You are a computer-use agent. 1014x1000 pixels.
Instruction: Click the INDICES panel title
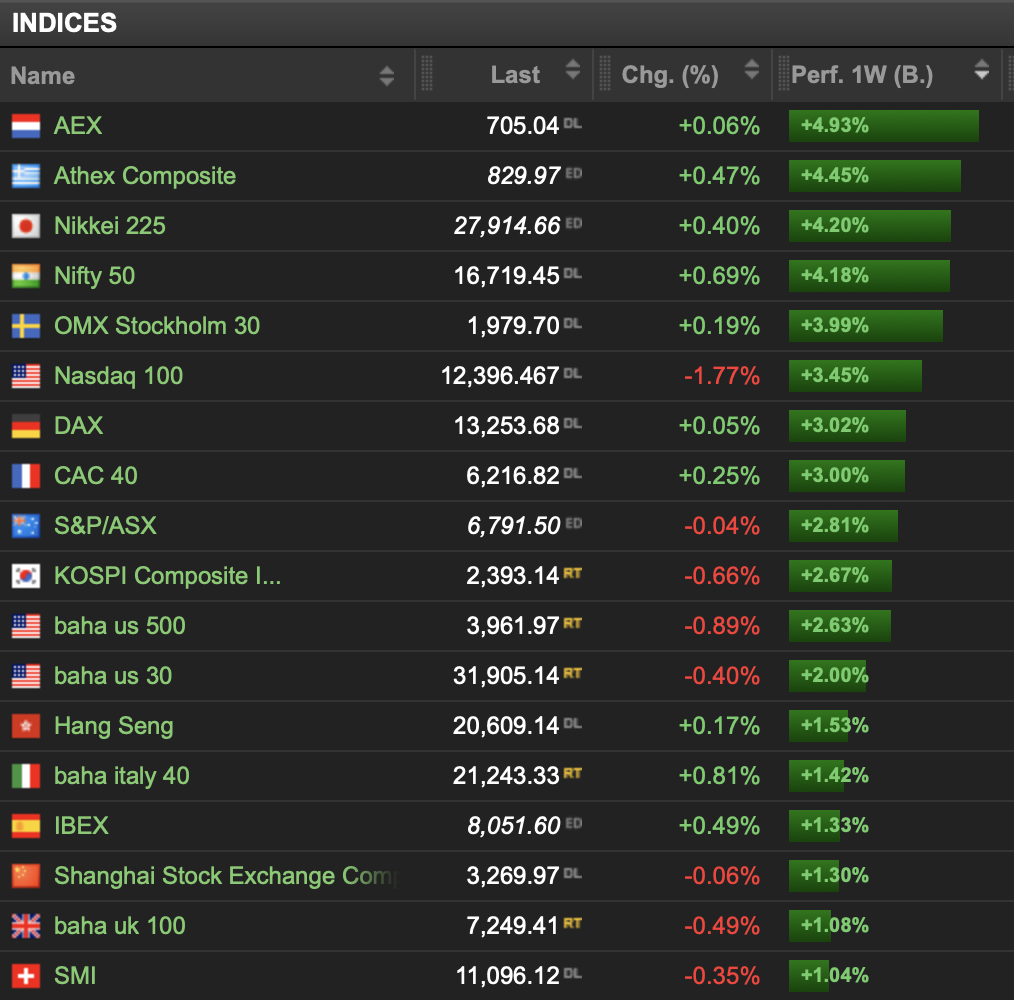click(x=65, y=23)
